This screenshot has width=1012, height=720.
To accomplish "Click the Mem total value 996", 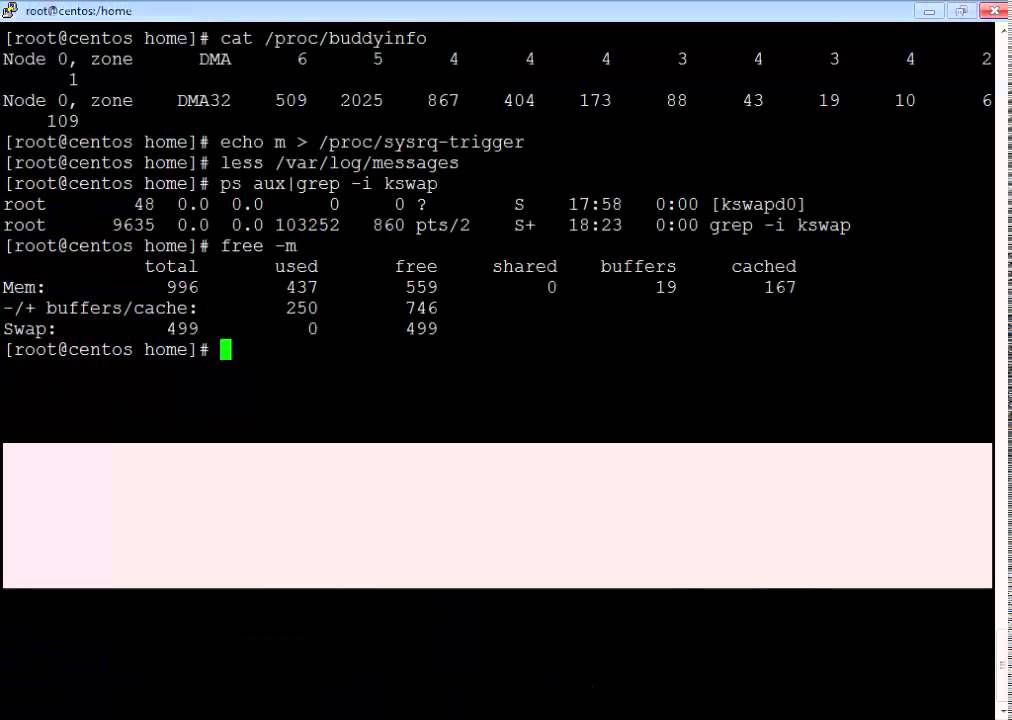I will pos(182,287).
